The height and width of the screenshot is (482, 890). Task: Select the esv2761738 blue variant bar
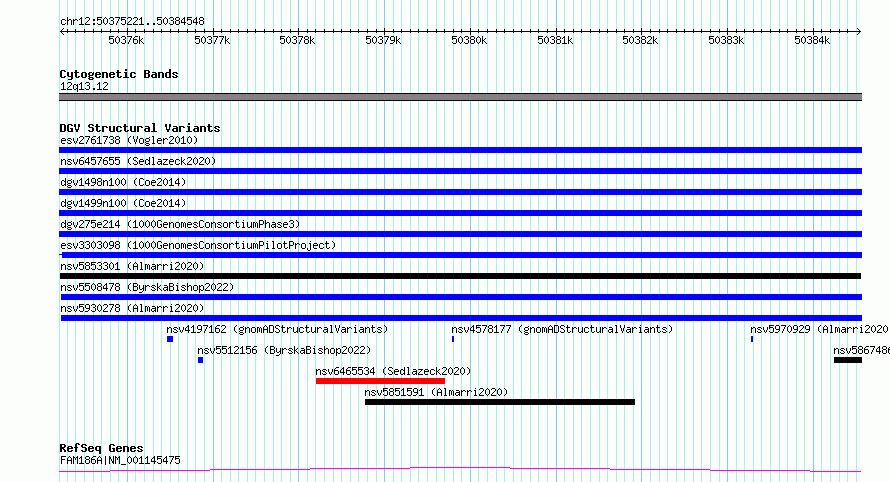460,150
